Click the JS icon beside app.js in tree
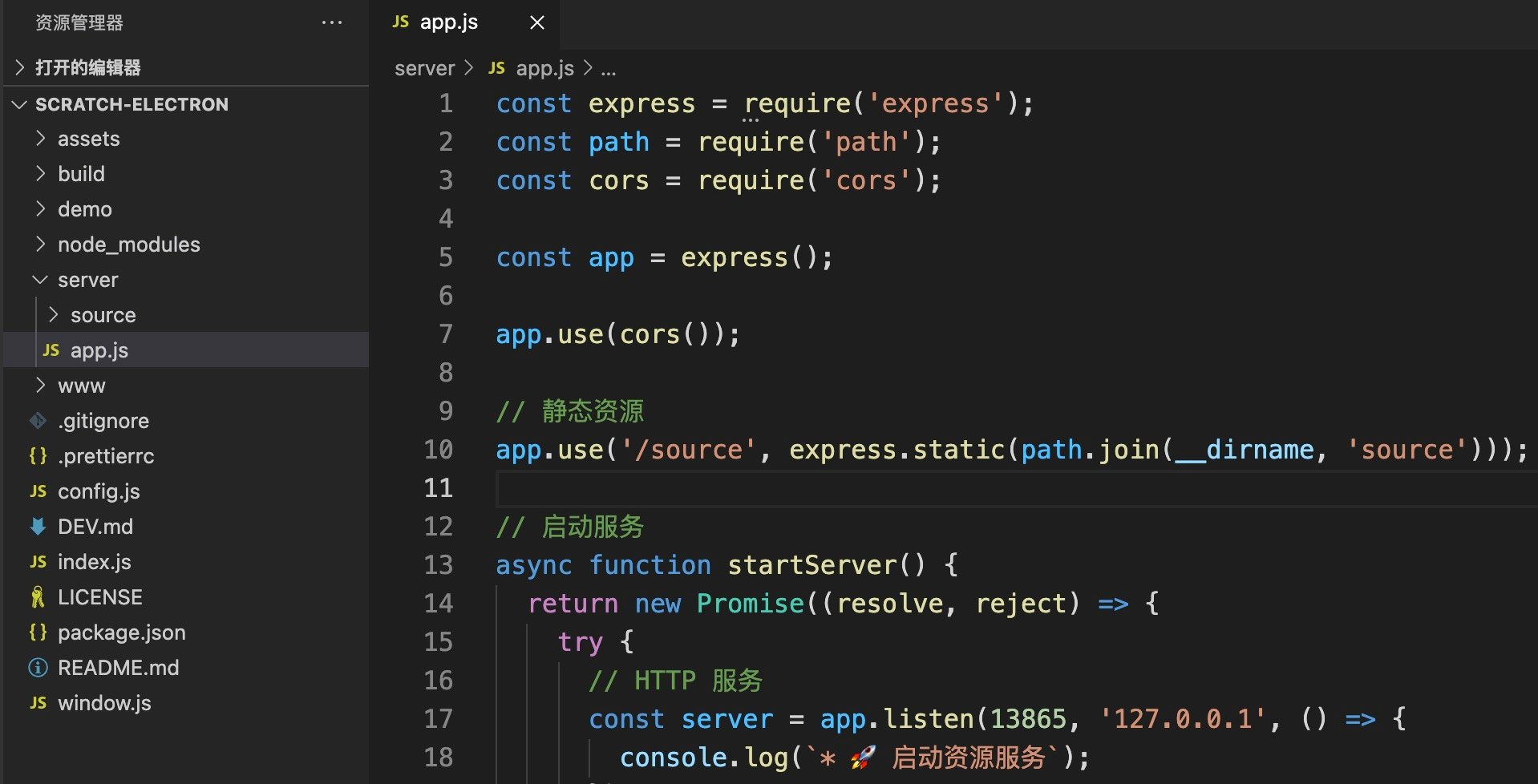The image size is (1538, 784). (x=51, y=350)
